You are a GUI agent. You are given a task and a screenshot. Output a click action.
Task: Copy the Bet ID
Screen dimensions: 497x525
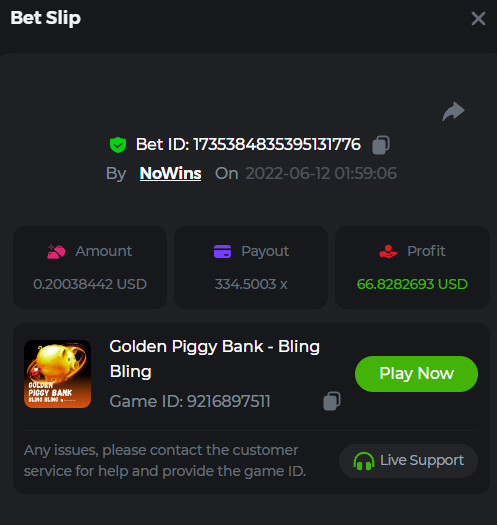point(381,145)
